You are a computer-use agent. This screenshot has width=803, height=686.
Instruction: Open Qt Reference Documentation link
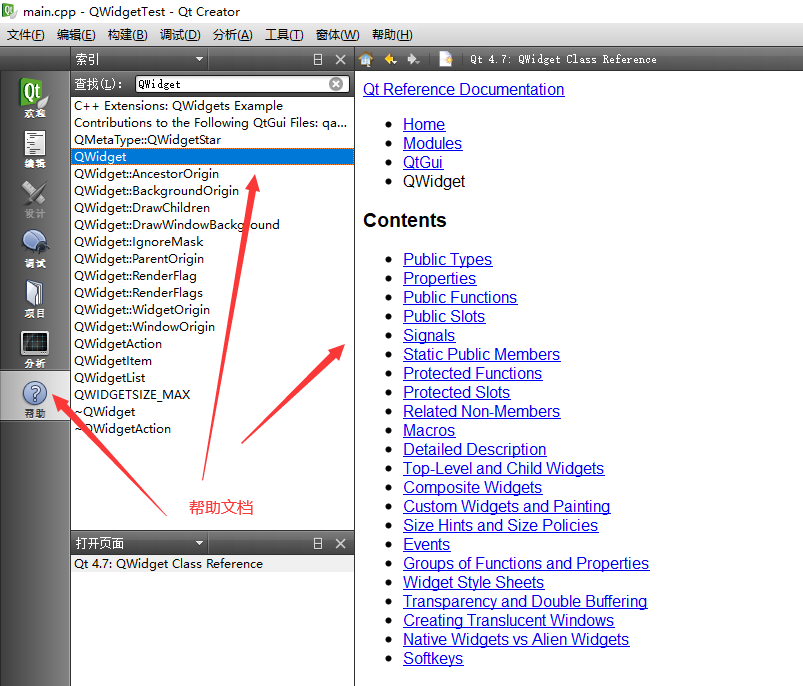coord(463,89)
